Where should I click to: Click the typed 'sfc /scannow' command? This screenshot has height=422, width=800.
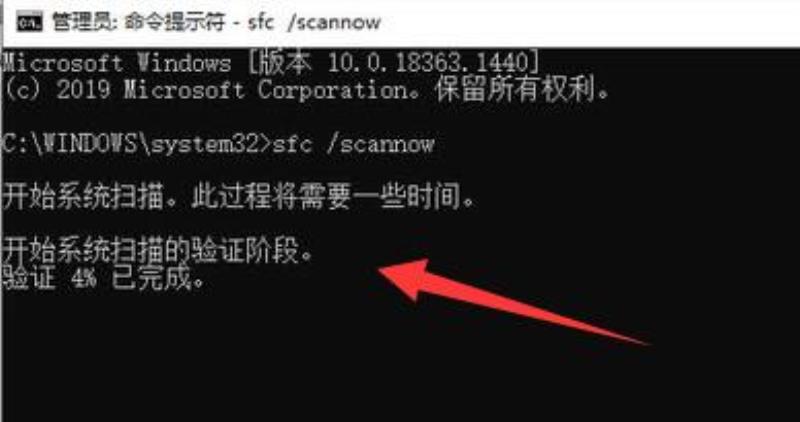353,145
